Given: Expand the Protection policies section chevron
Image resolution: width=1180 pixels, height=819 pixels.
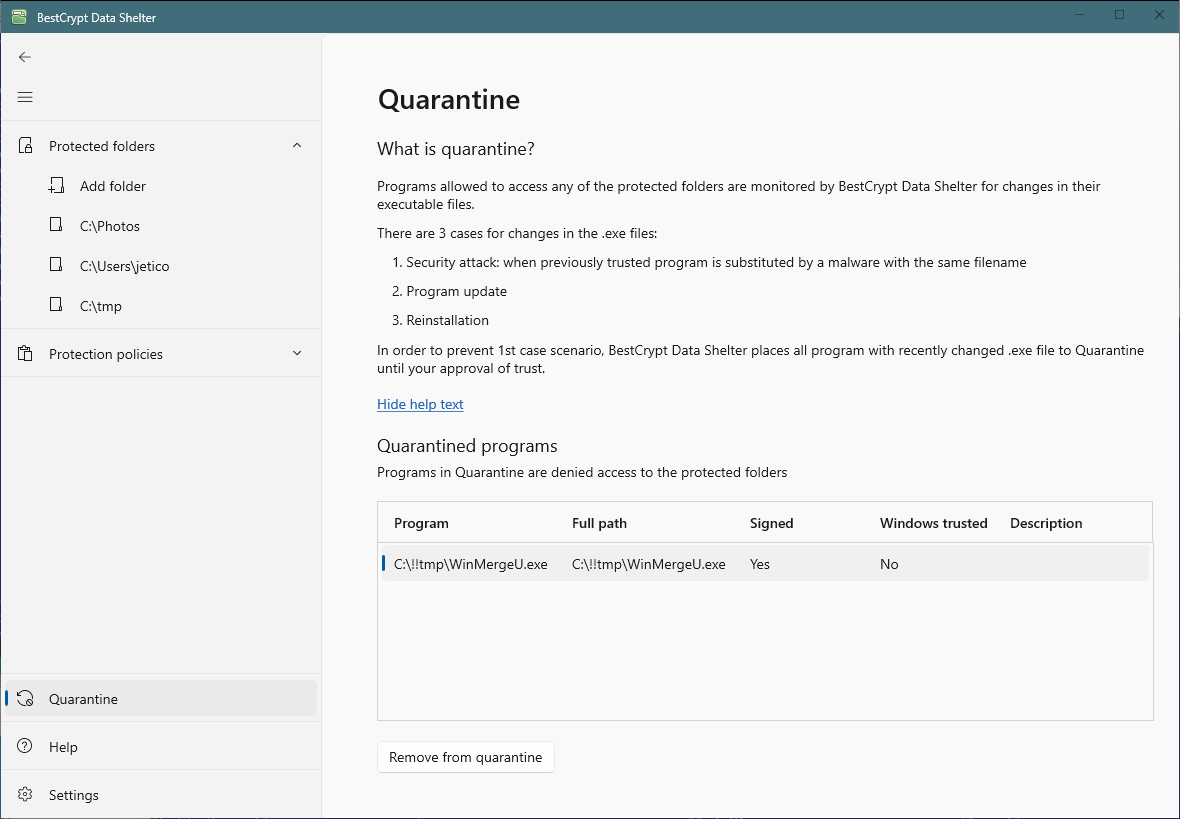Looking at the screenshot, I should [x=297, y=353].
